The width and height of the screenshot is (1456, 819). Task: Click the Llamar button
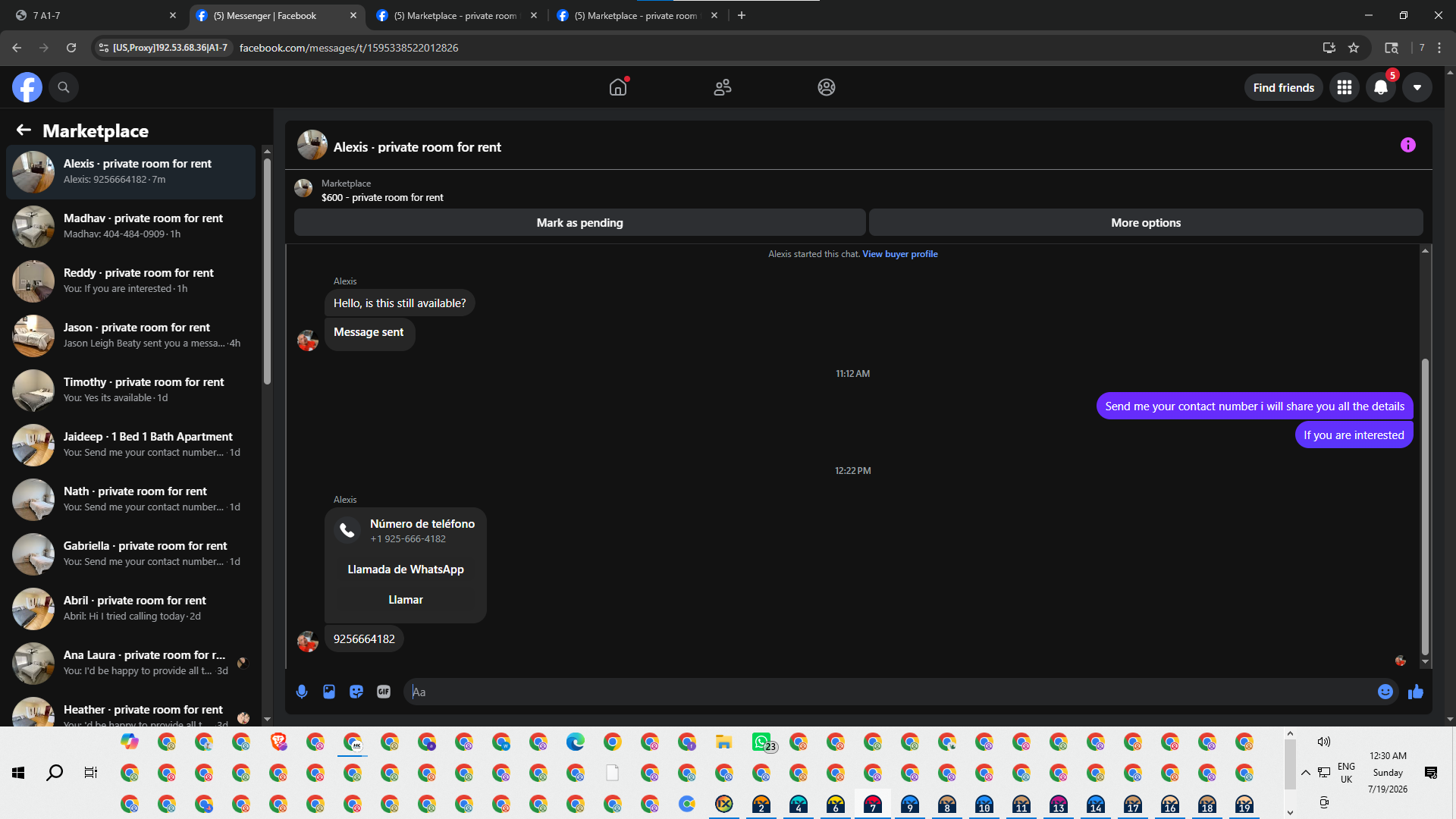click(x=406, y=600)
